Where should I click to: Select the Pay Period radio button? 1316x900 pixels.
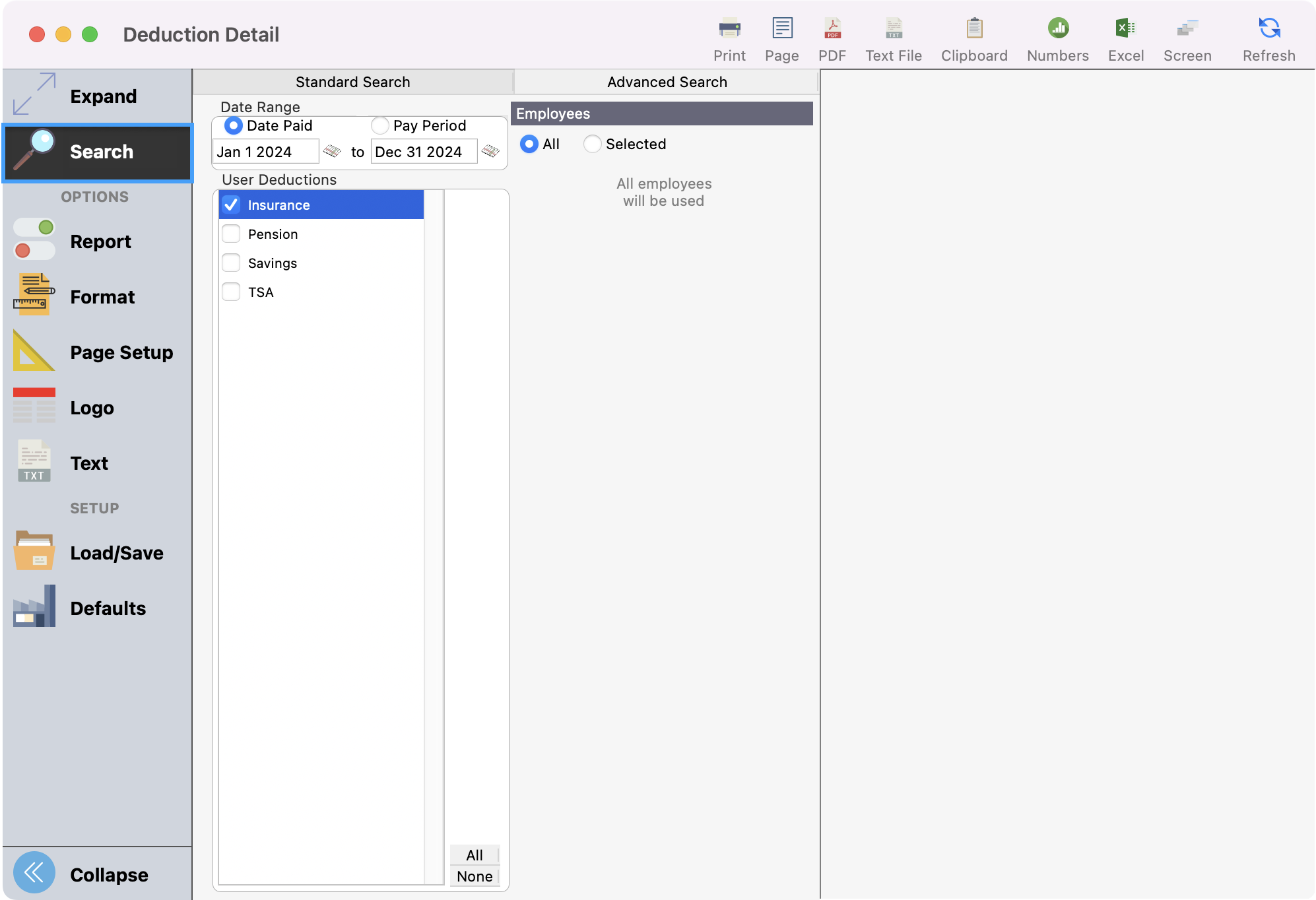click(379, 125)
